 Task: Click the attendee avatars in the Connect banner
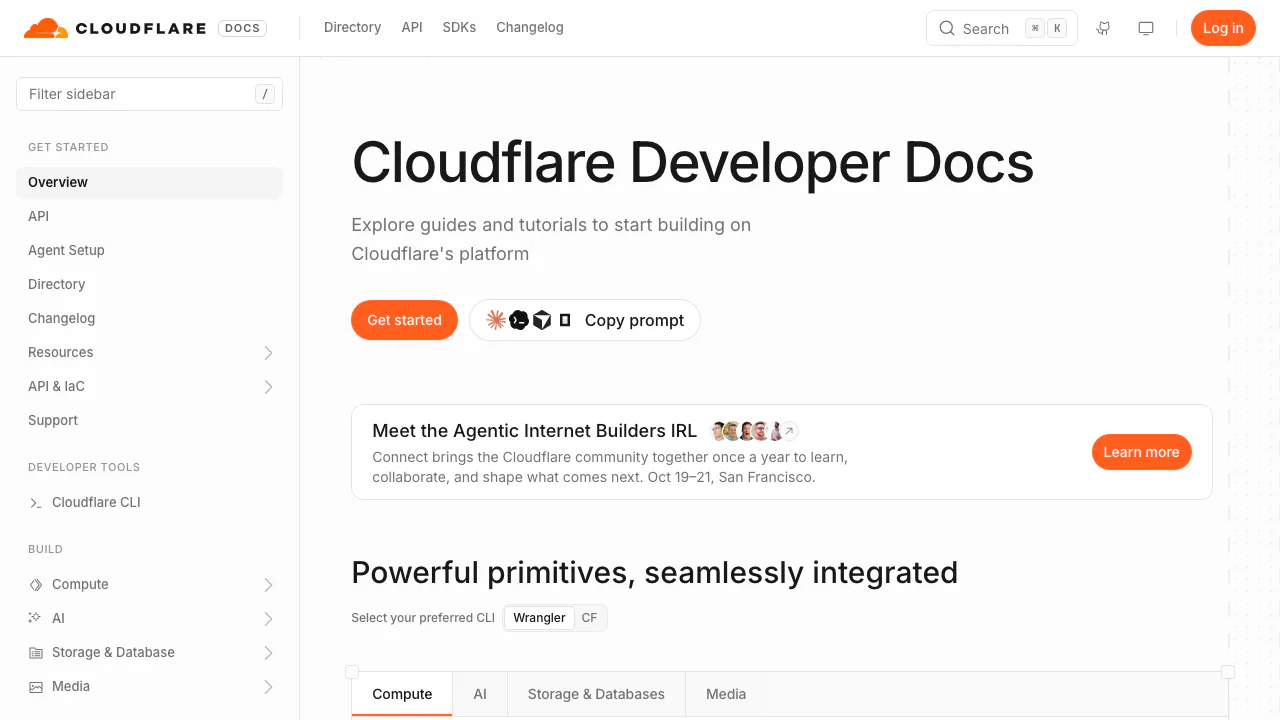tap(746, 431)
